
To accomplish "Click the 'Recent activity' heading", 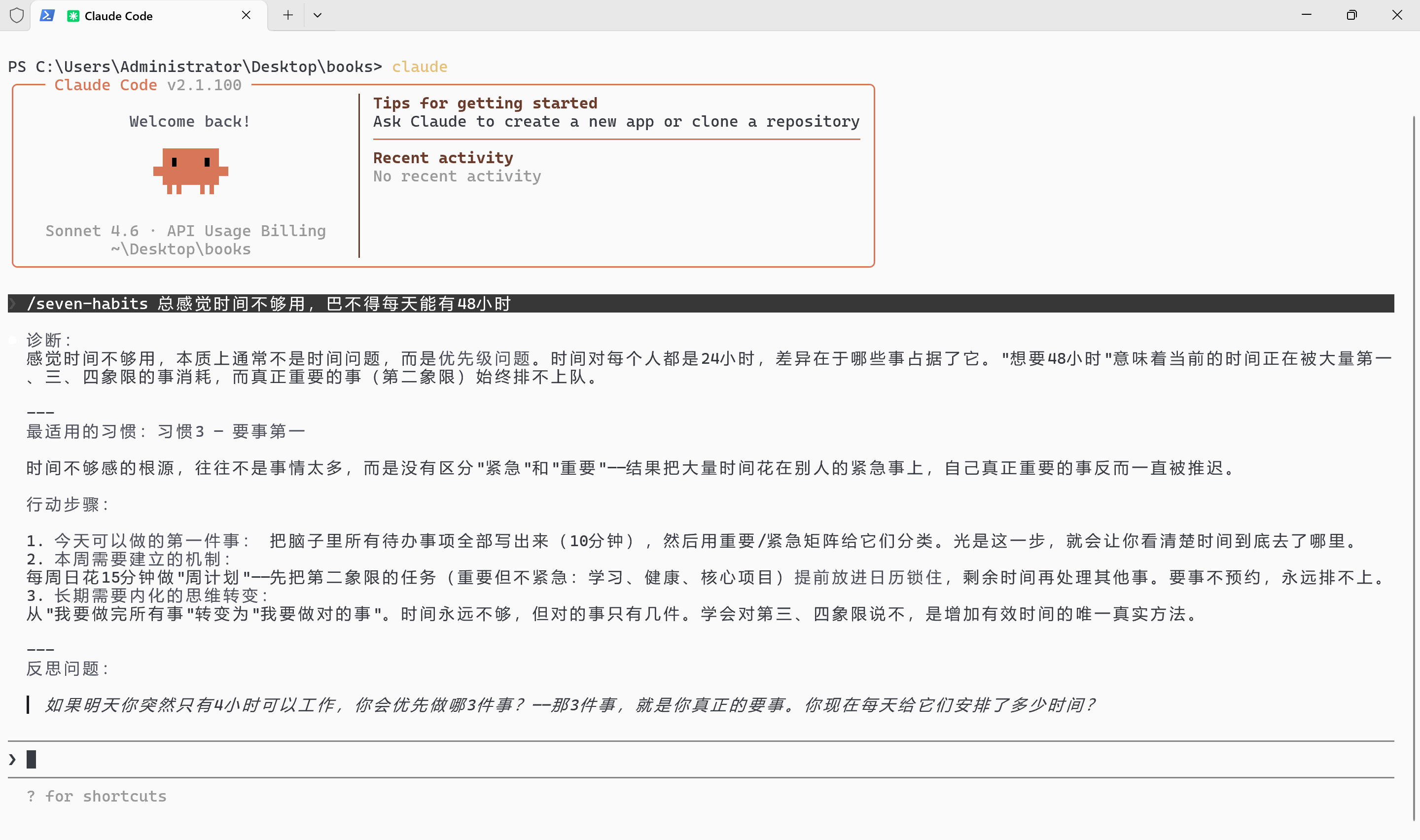I will point(443,157).
